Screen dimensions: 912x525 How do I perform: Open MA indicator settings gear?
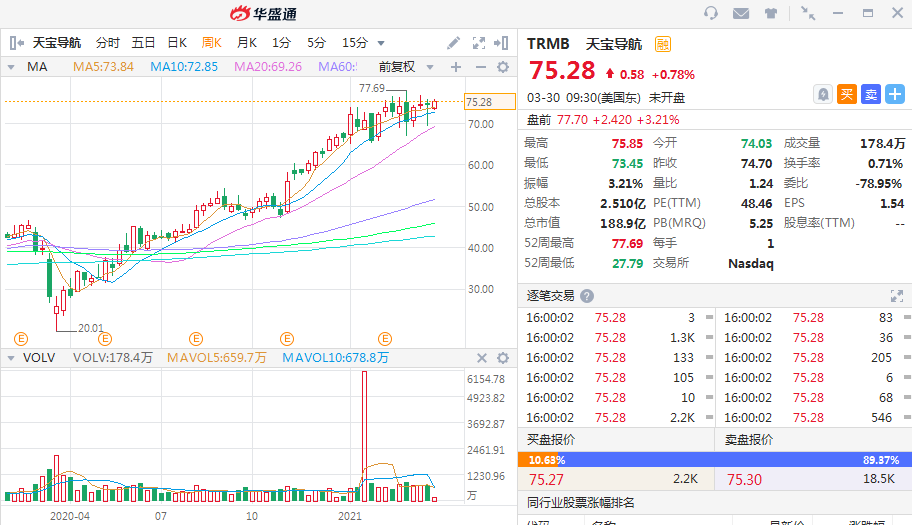click(x=503, y=67)
